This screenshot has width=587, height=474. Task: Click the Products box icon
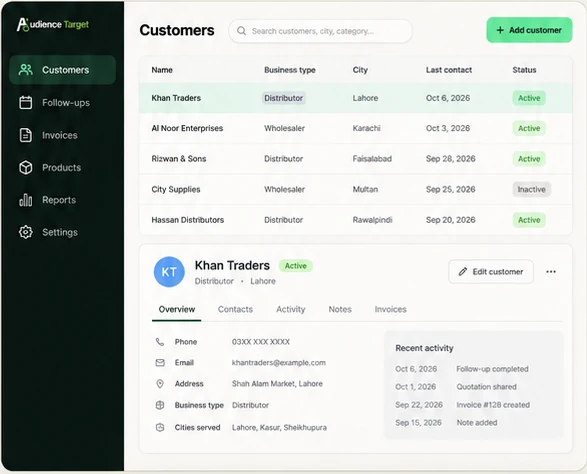click(25, 167)
